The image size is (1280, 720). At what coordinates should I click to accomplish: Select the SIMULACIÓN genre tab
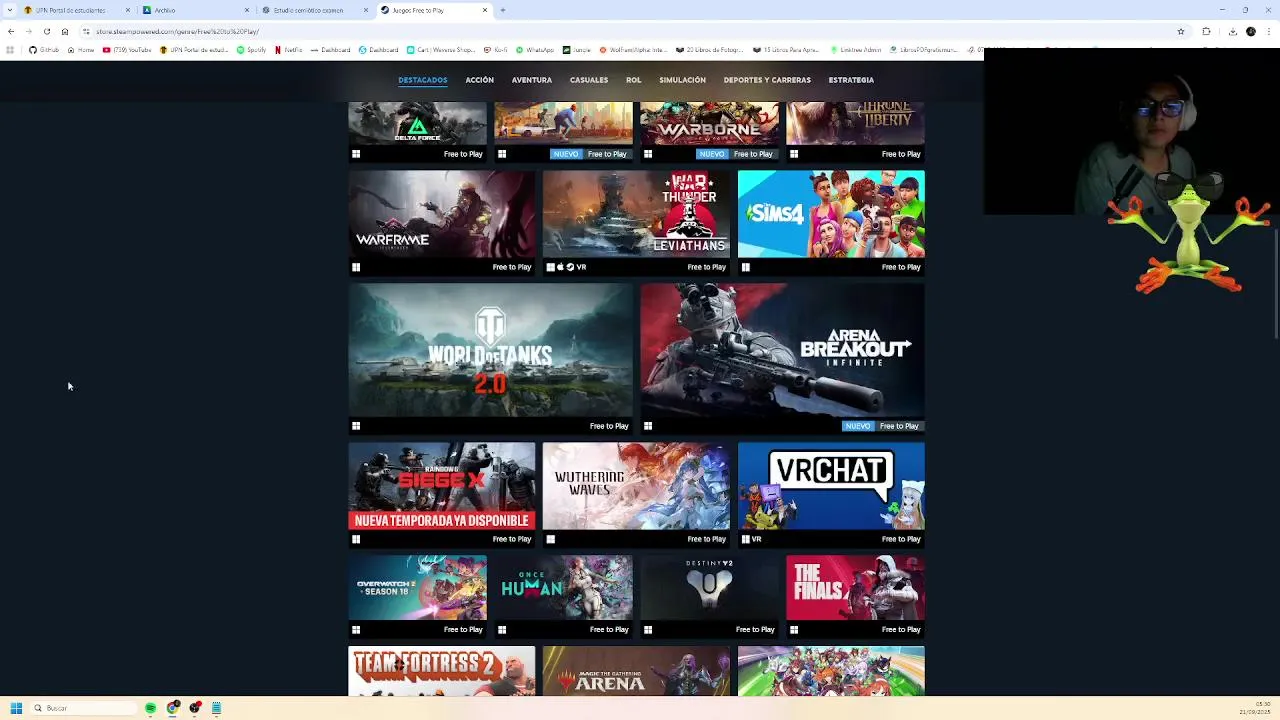tap(682, 80)
